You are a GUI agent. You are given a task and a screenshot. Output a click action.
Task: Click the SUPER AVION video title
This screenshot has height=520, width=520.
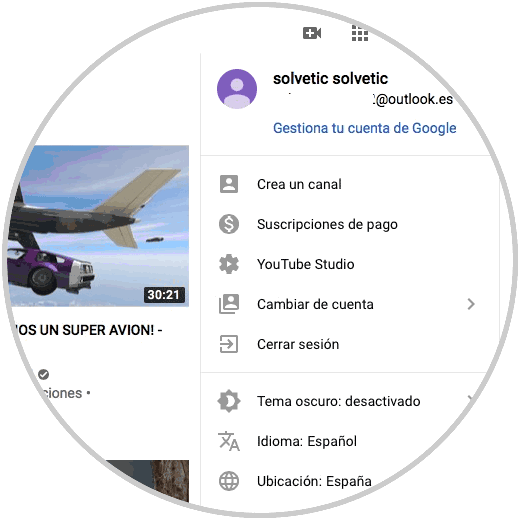pyautogui.click(x=87, y=330)
